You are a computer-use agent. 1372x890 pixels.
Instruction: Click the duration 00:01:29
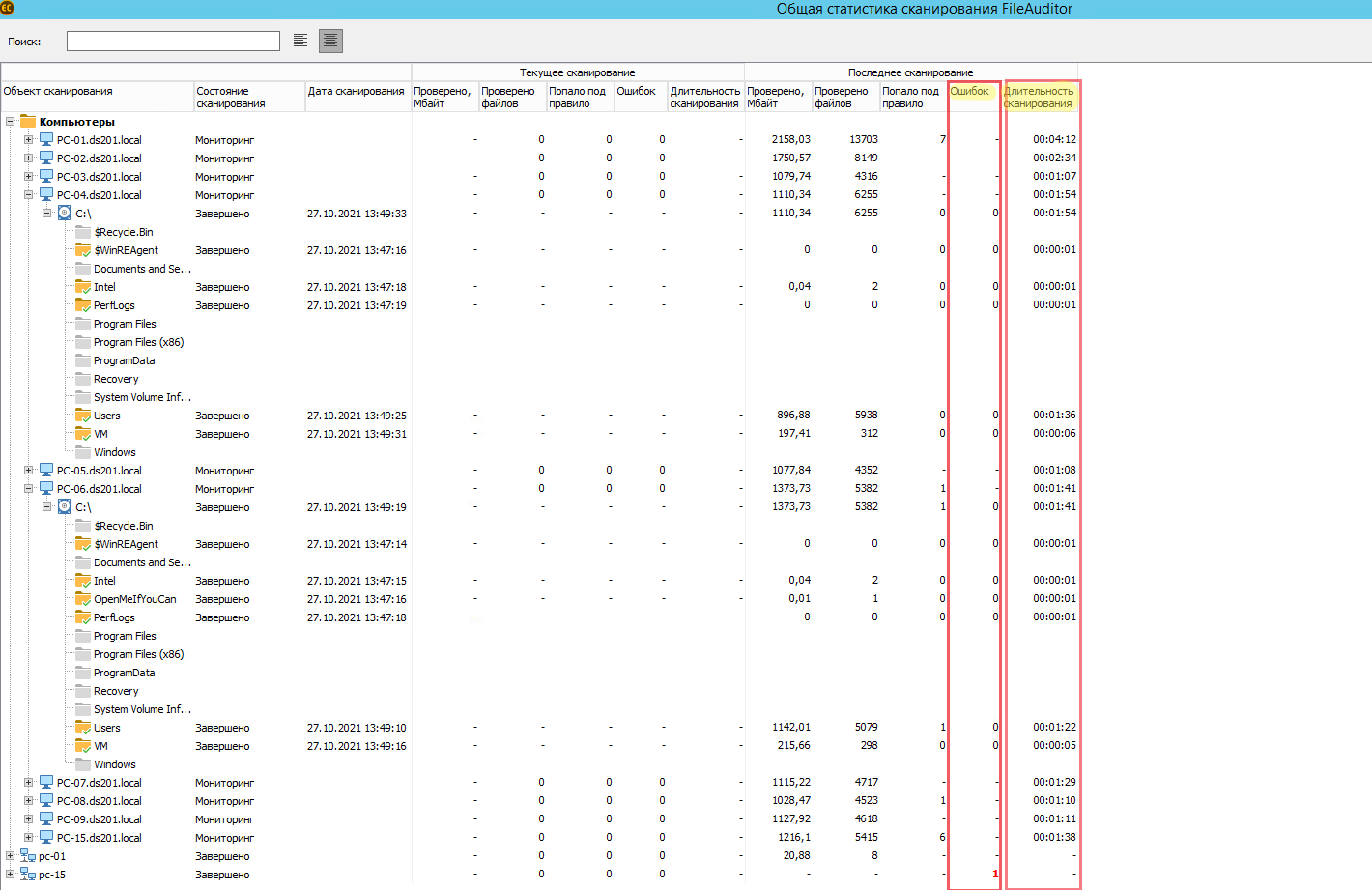coord(1054,782)
